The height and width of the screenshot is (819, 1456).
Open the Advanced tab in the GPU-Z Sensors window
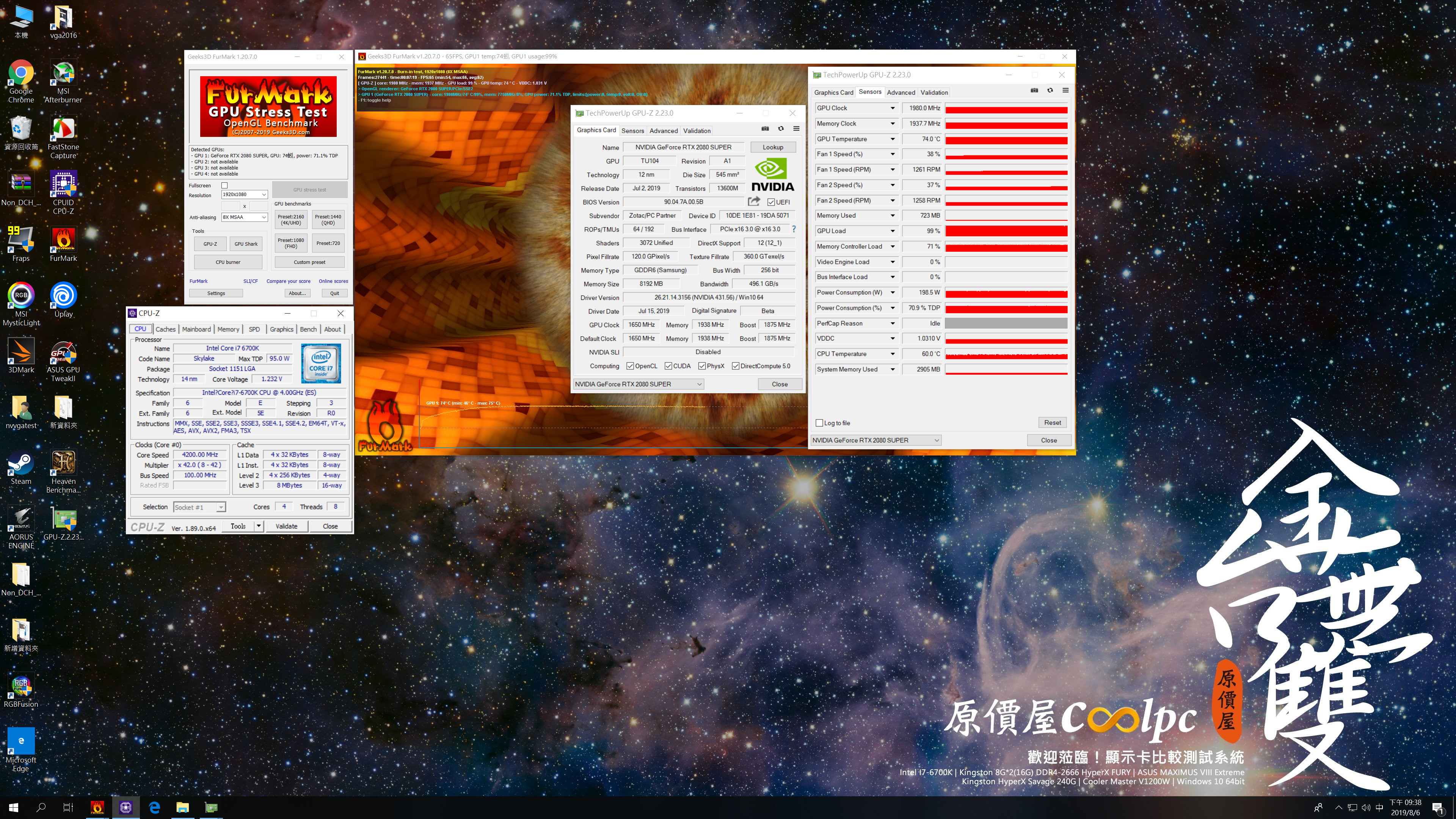(901, 93)
